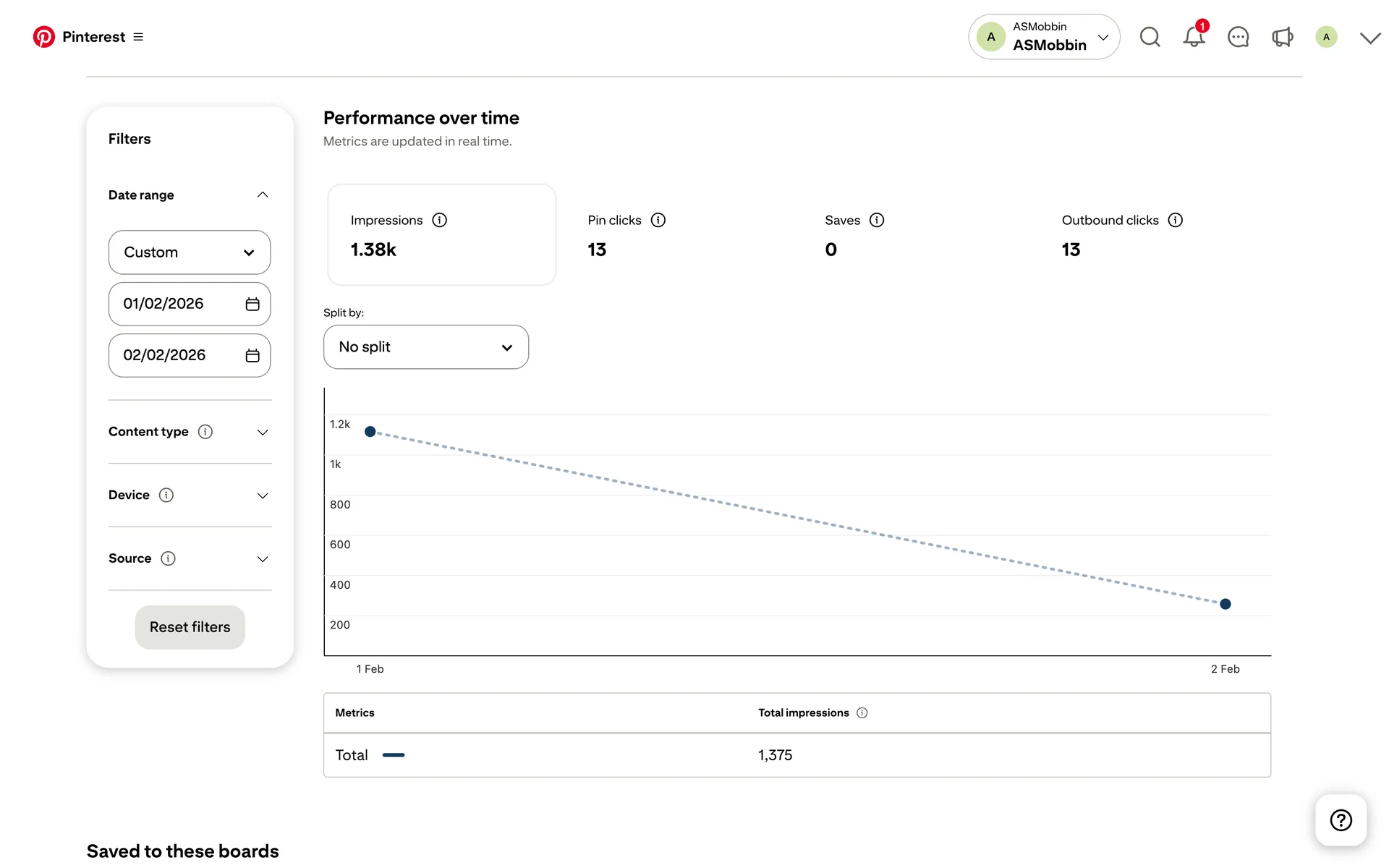Expand the Content type filter
This screenshot has height=868, width=1389.
[263, 432]
